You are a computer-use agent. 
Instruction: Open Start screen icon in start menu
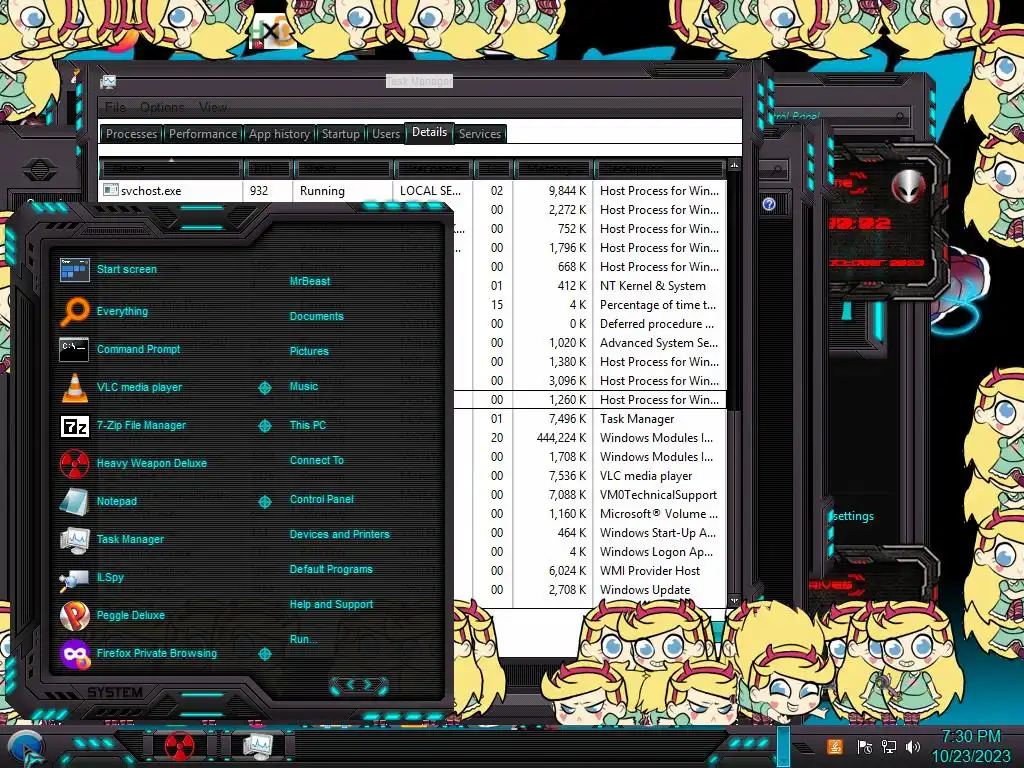pyautogui.click(x=74, y=269)
